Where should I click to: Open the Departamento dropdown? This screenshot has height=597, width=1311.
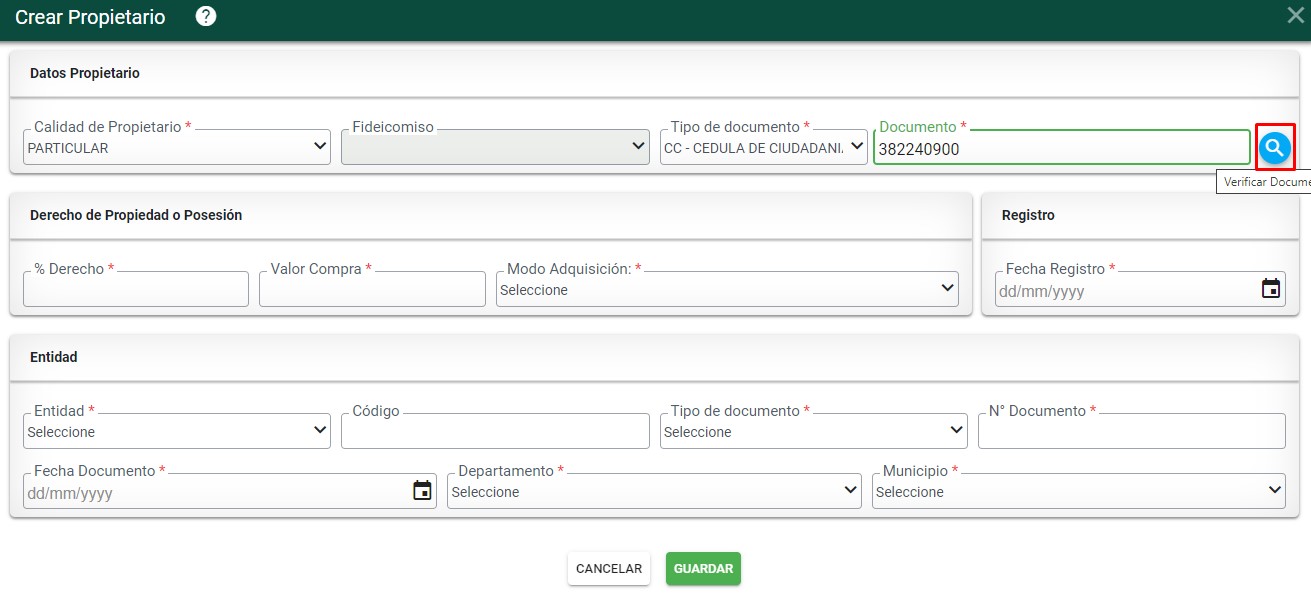(654, 491)
